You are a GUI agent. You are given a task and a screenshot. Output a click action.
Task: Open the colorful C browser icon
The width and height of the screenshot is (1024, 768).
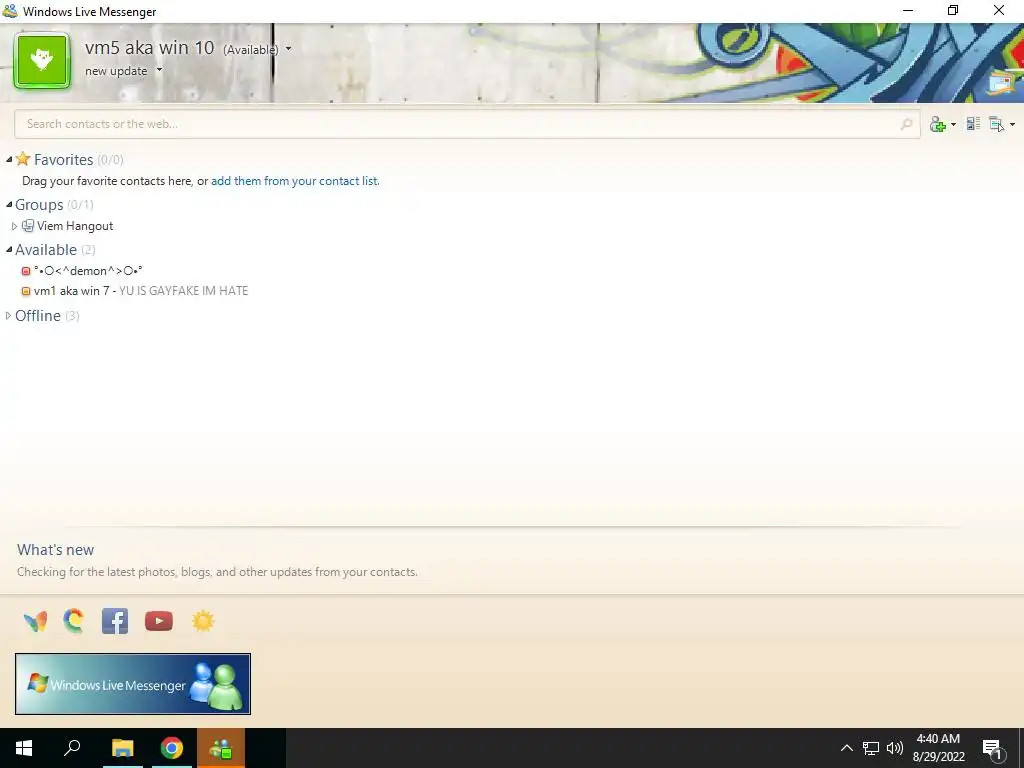(74, 621)
